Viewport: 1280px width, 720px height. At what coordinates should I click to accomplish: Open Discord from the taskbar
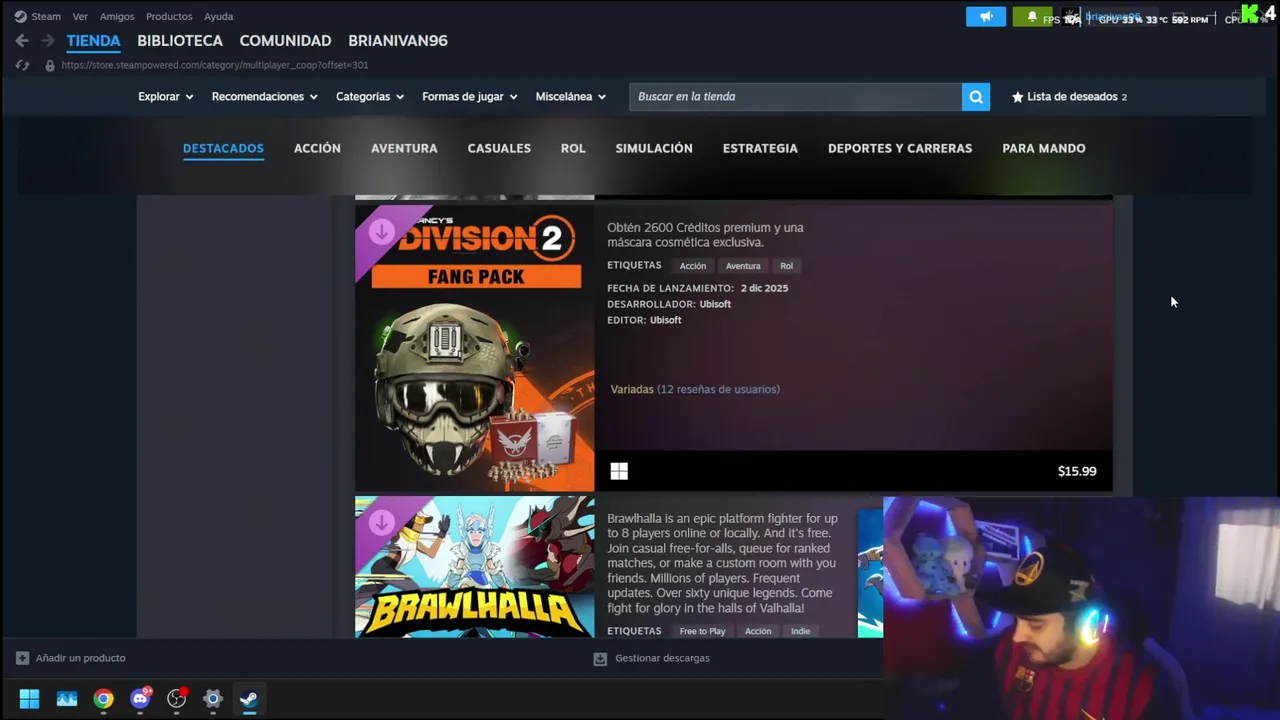[140, 699]
